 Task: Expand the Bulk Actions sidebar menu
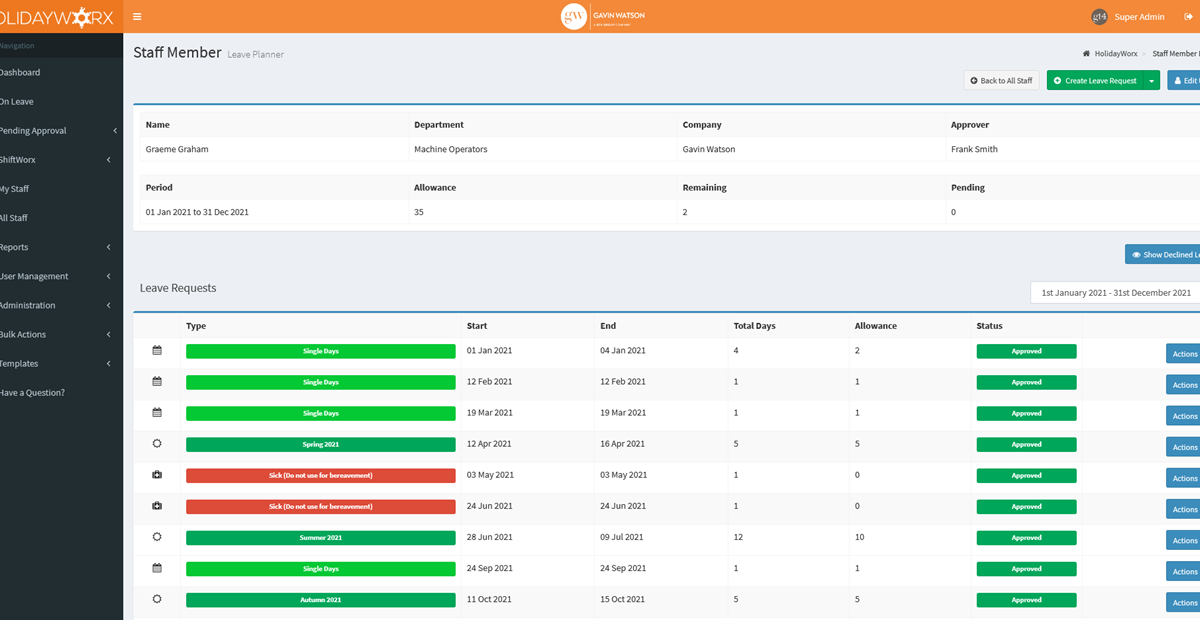click(x=61, y=334)
